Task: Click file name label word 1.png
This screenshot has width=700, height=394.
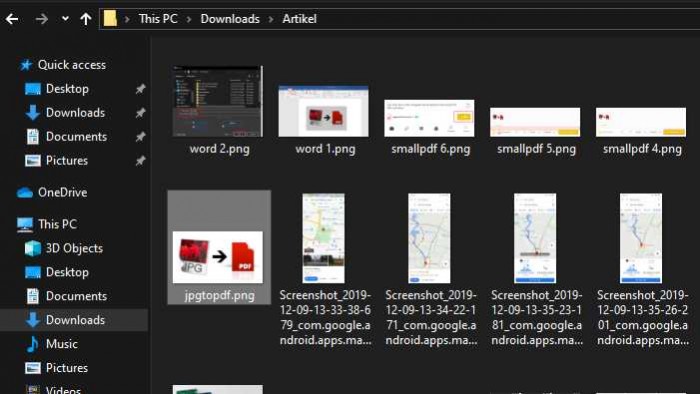Action: 325,149
